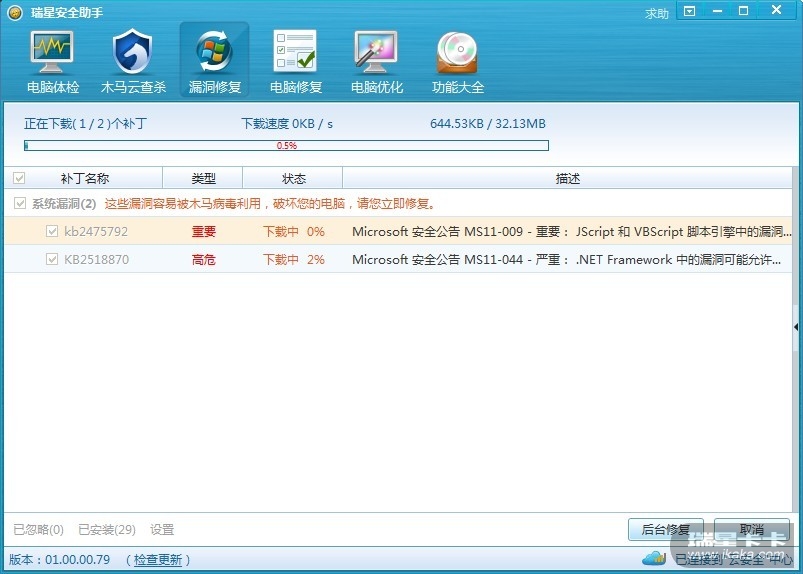Select the kb2475792 patch name
Viewport: 803px width, 574px height.
[x=96, y=231]
